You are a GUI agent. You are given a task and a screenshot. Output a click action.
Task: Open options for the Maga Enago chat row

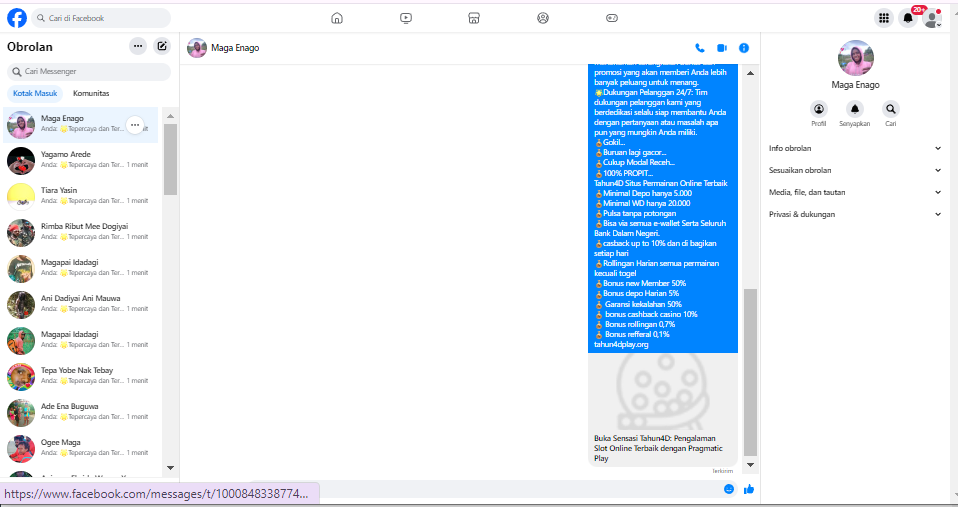(135, 125)
